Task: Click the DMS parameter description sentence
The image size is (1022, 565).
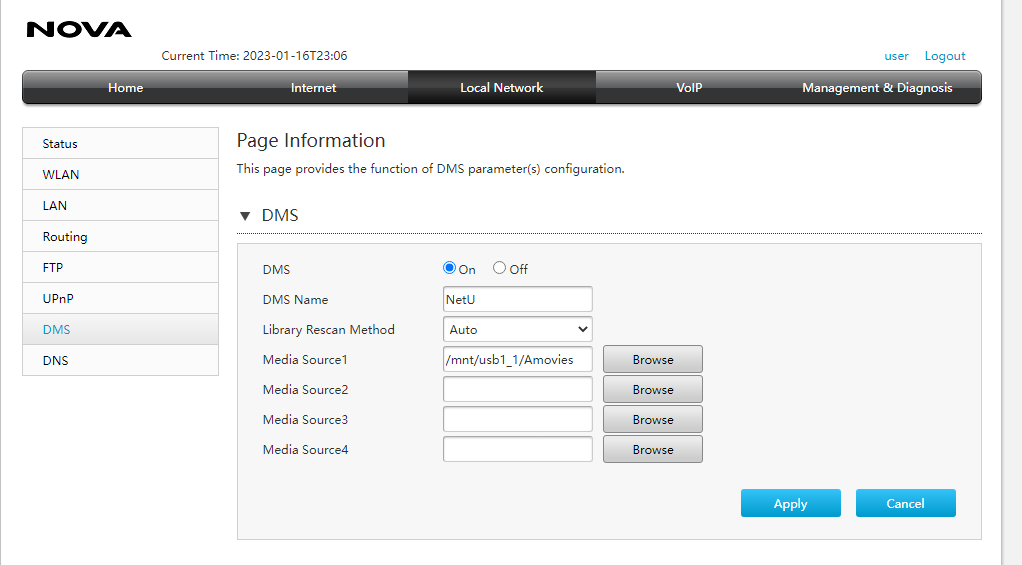Action: click(430, 169)
